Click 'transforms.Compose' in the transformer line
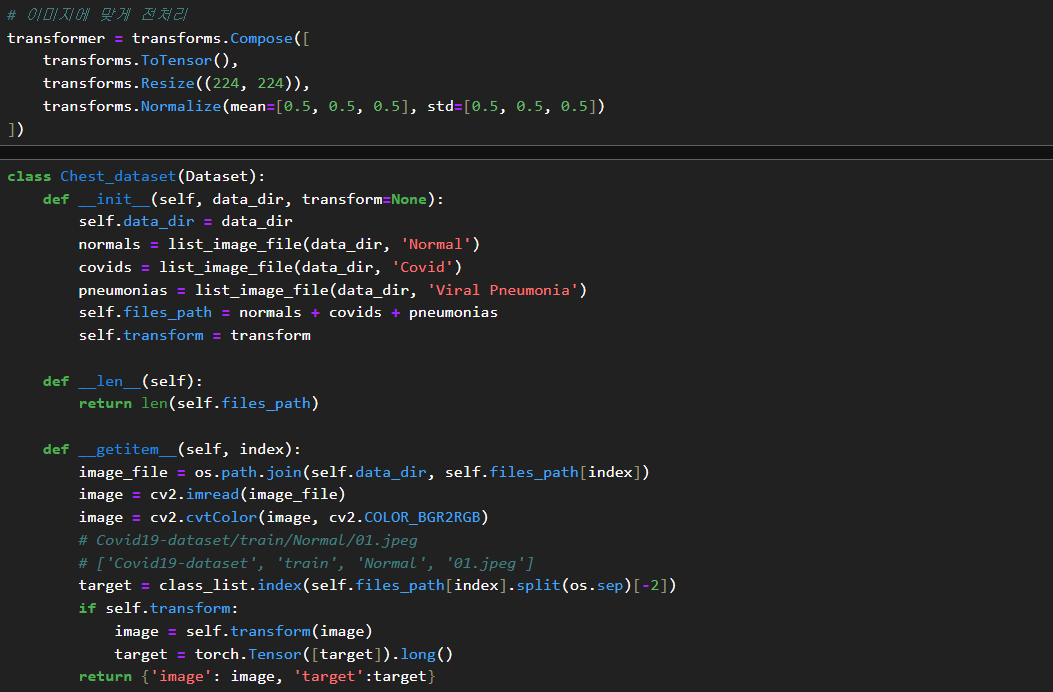The height and width of the screenshot is (692, 1053). point(212,38)
